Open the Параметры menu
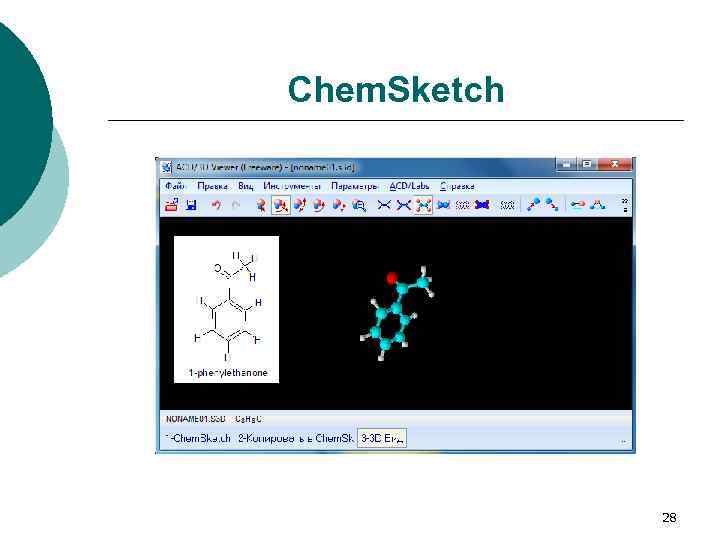 click(354, 186)
